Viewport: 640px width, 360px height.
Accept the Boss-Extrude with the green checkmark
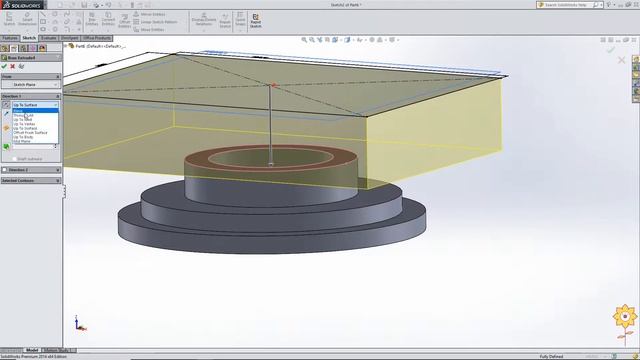tap(4, 66)
